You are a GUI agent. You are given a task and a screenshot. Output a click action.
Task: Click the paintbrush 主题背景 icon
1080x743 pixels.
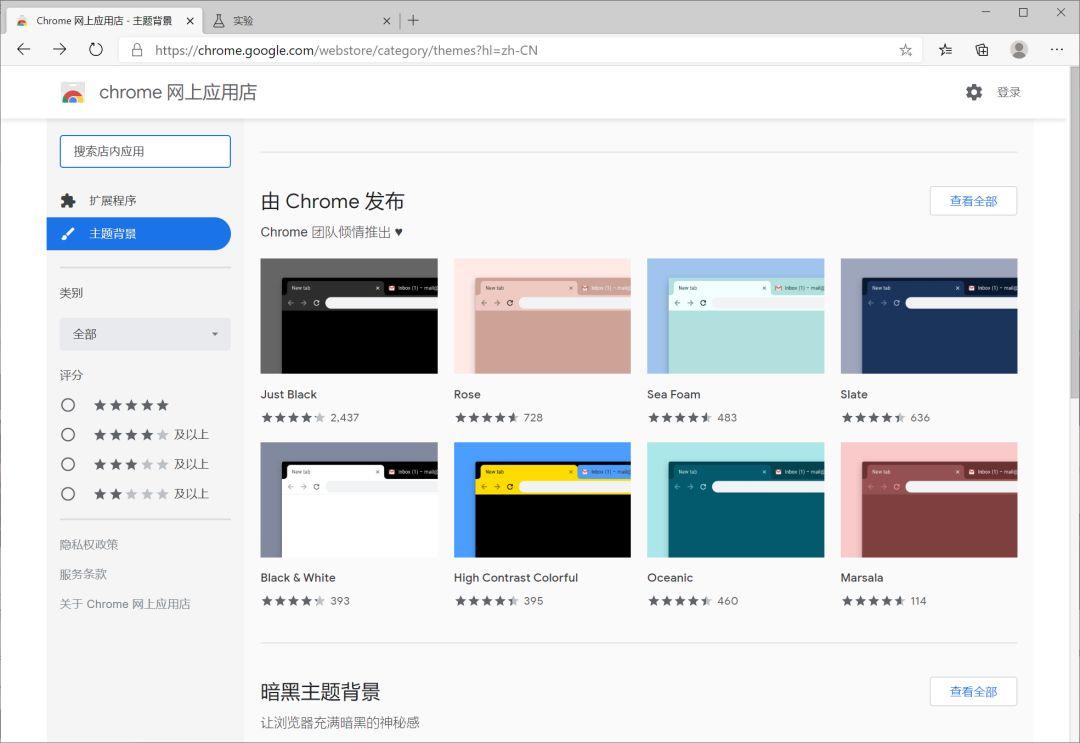click(x=68, y=233)
